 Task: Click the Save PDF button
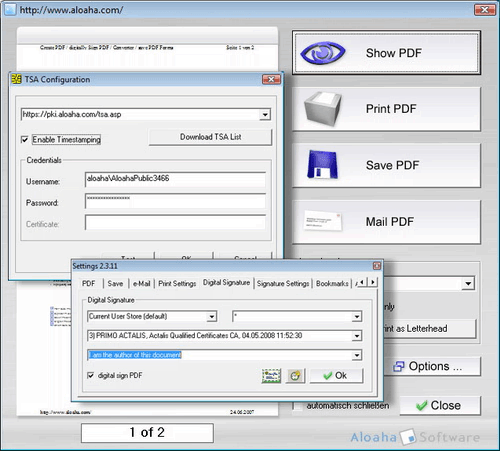pos(386,165)
